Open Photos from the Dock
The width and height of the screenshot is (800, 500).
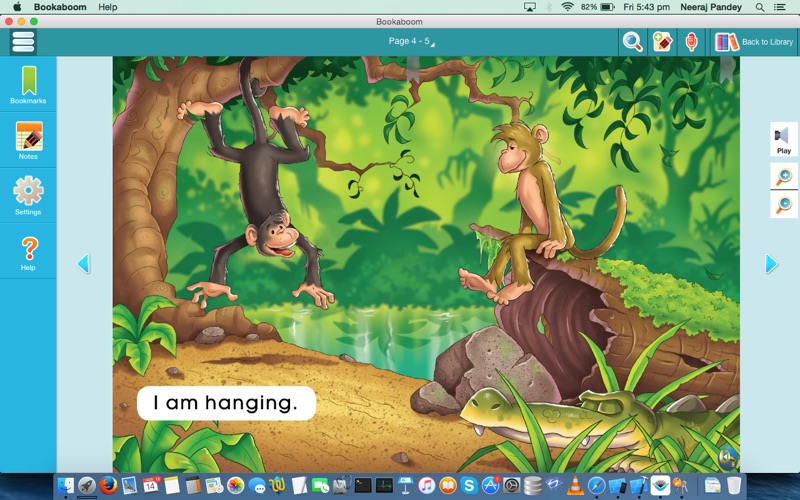(235, 485)
